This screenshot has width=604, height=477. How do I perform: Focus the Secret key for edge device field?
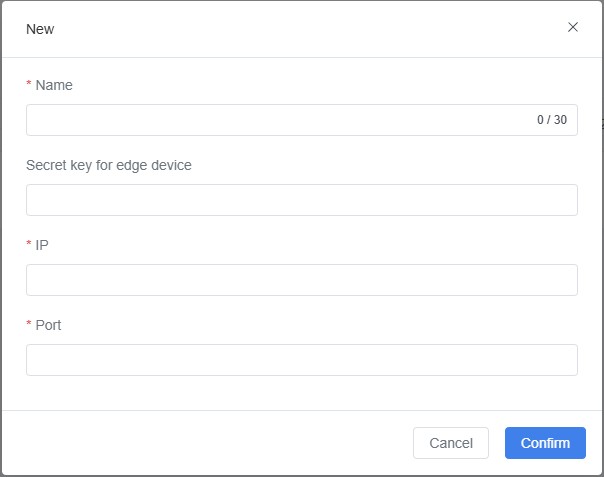pos(301,200)
